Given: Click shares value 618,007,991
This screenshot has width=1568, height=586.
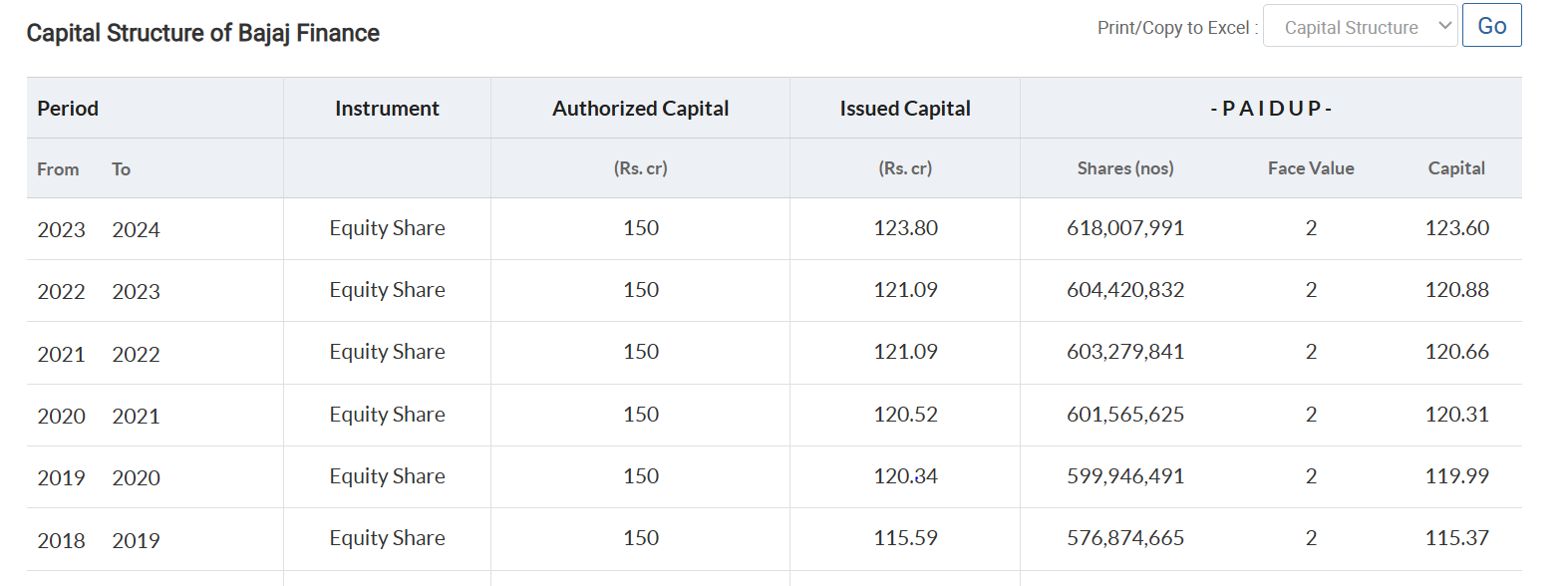Looking at the screenshot, I should 1125,228.
